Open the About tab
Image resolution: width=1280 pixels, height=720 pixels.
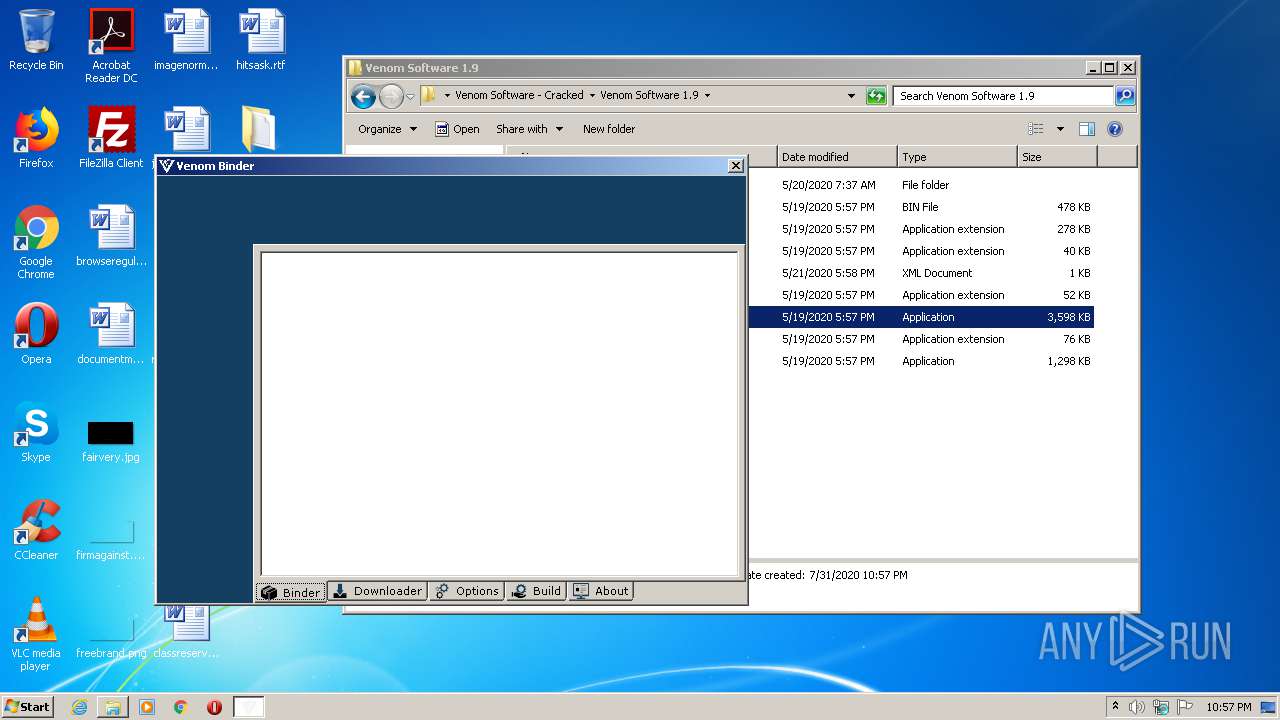coord(601,591)
